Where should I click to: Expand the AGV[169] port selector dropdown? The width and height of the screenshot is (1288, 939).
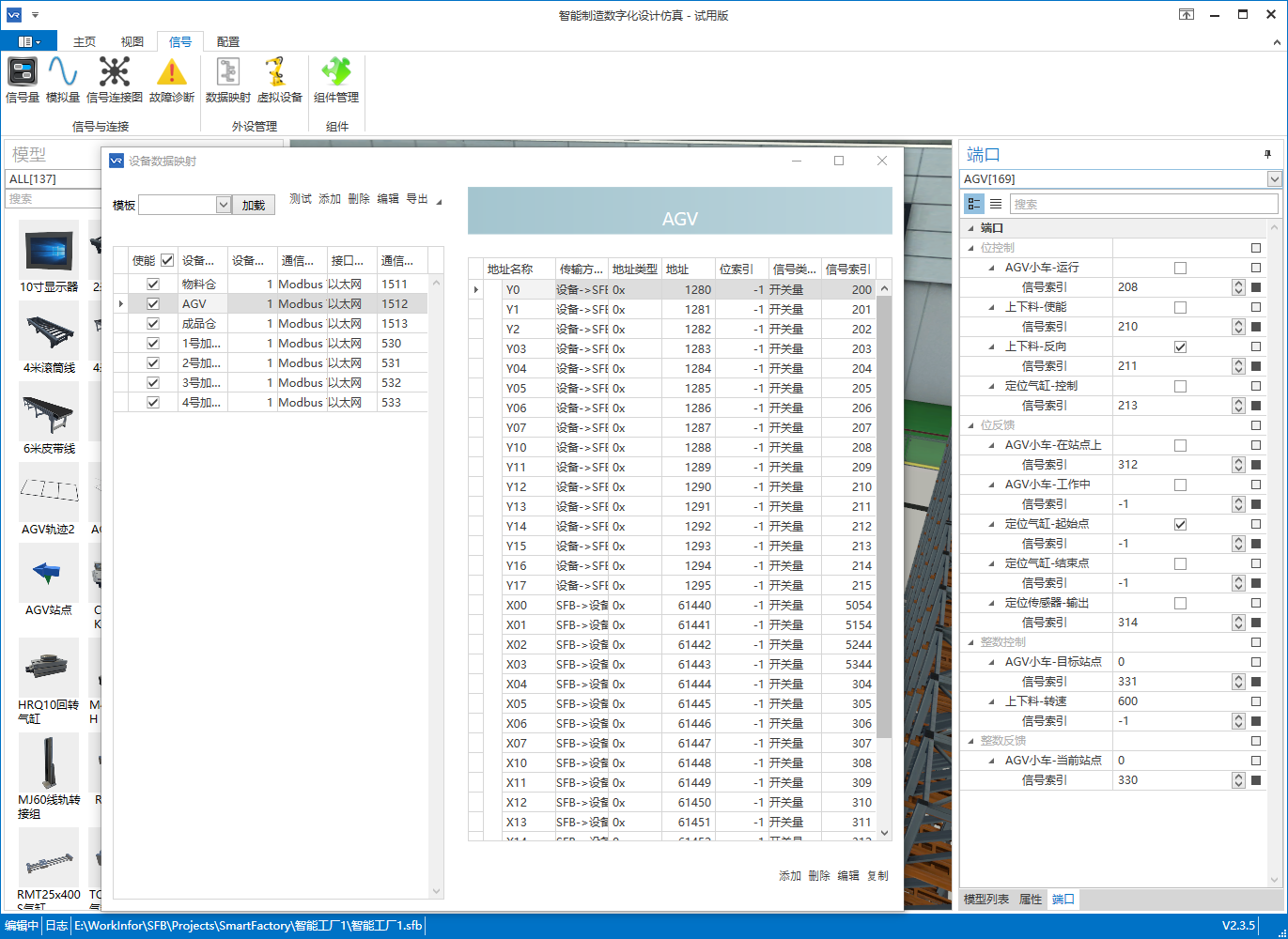(1274, 178)
